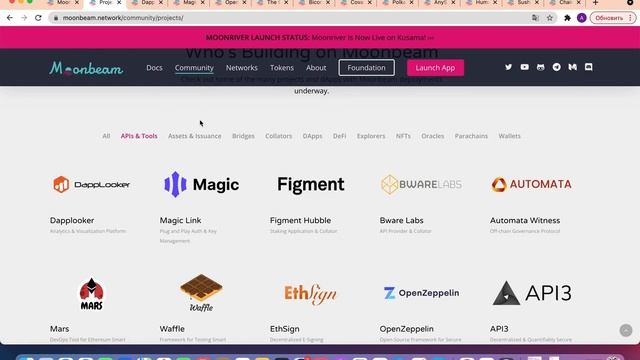
Task: Select NFTs filter
Action: click(x=403, y=136)
